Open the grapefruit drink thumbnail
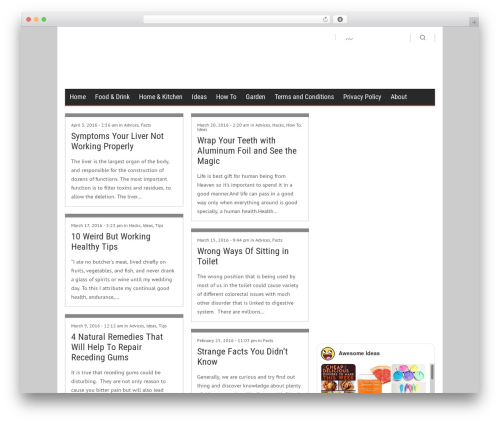 click(x=374, y=379)
